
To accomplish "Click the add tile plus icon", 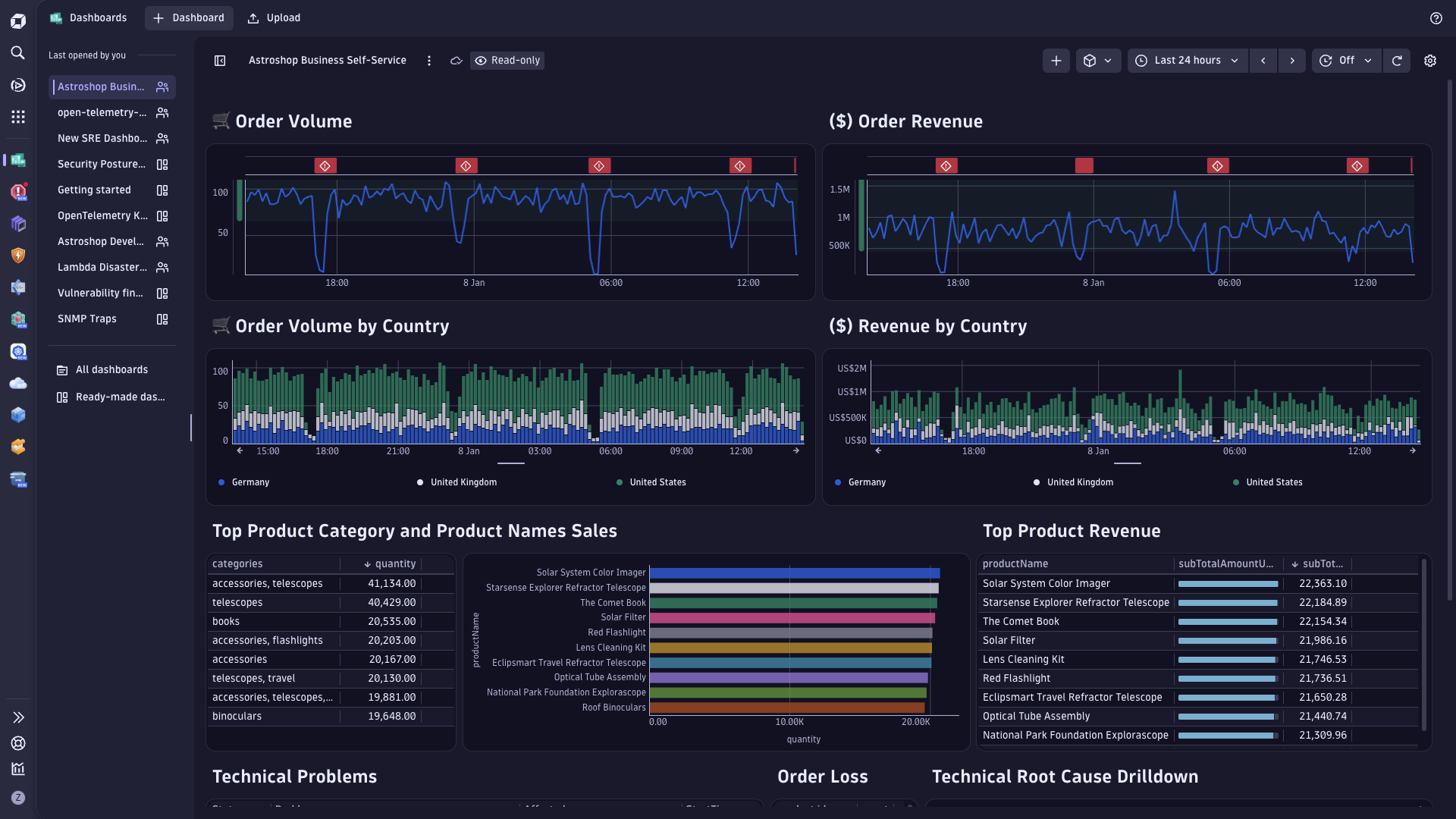I will coord(1056,61).
